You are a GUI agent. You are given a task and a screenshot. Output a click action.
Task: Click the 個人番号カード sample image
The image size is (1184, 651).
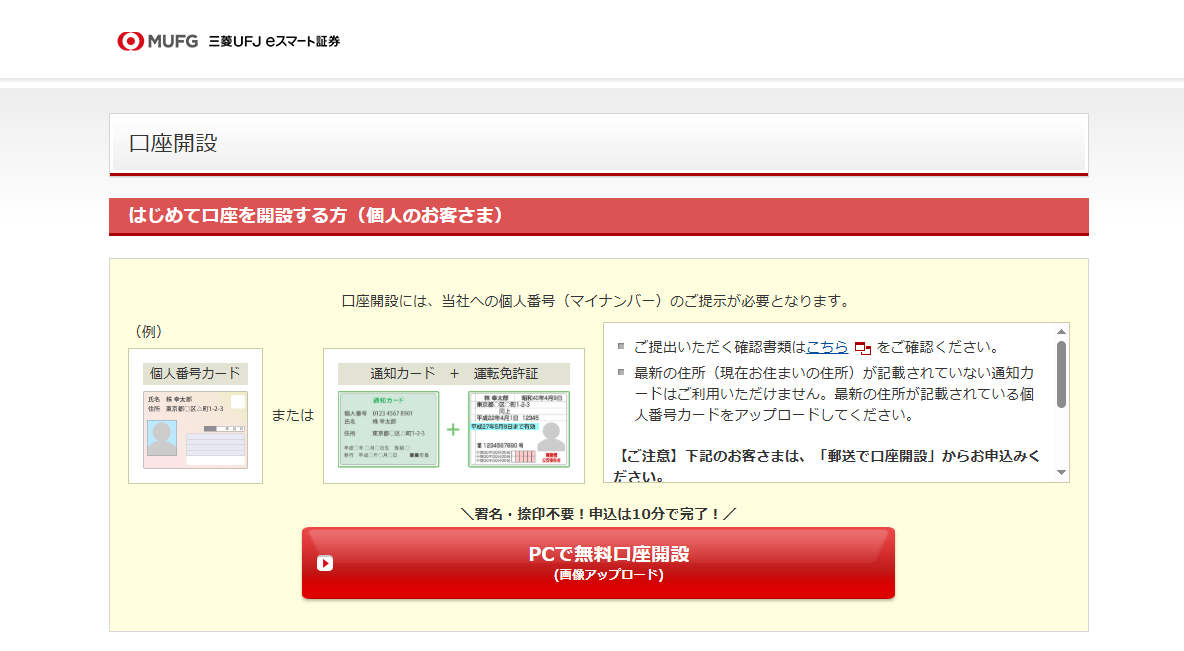196,430
